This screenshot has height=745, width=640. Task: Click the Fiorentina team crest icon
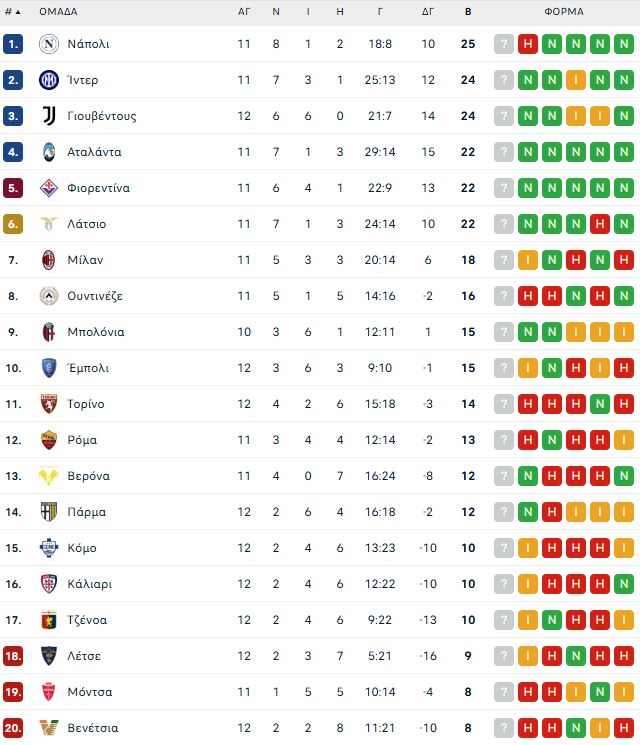(x=49, y=188)
